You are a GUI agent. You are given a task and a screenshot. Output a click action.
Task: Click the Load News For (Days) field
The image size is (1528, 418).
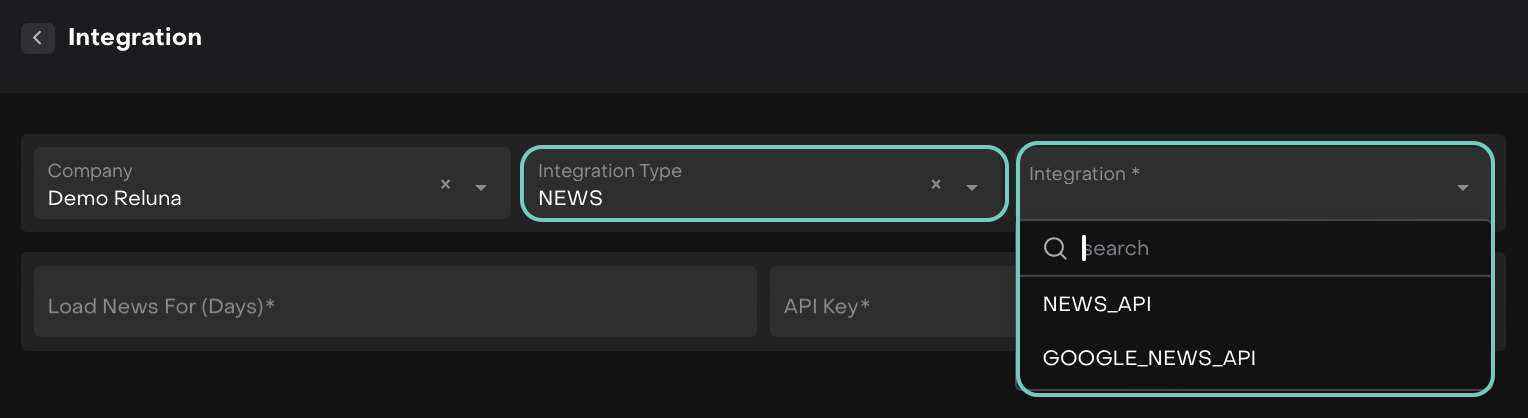tap(395, 306)
